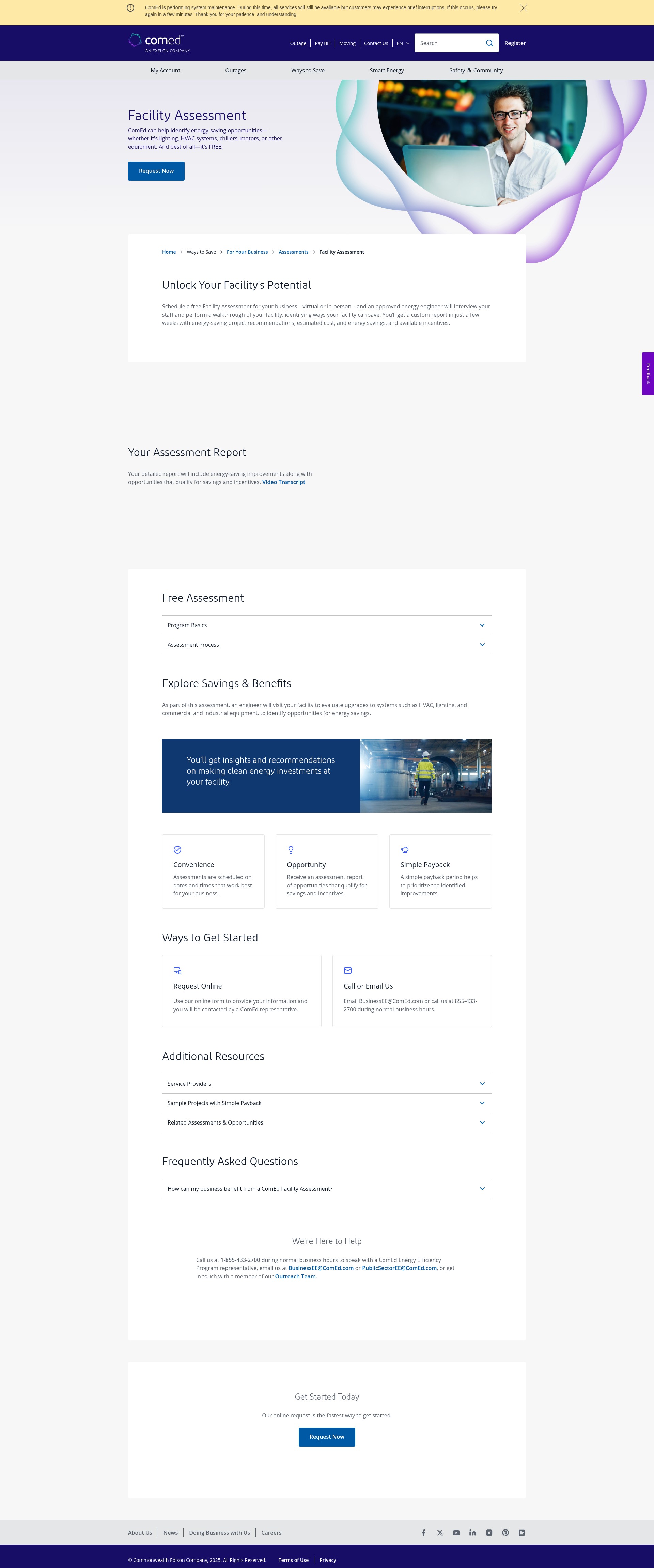The image size is (654, 1568).
Task: Click the Register link
Action: (x=515, y=43)
